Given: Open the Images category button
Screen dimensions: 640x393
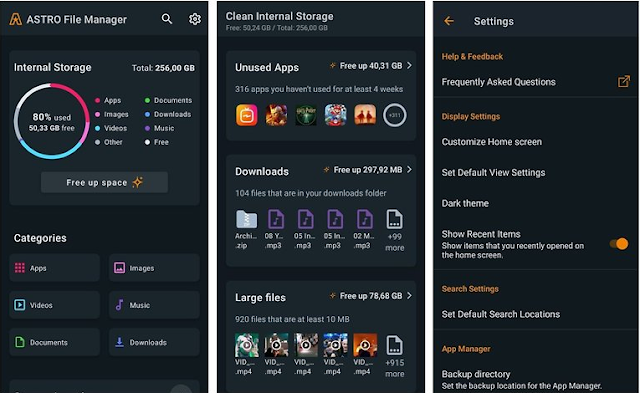Looking at the screenshot, I should coord(154,268).
